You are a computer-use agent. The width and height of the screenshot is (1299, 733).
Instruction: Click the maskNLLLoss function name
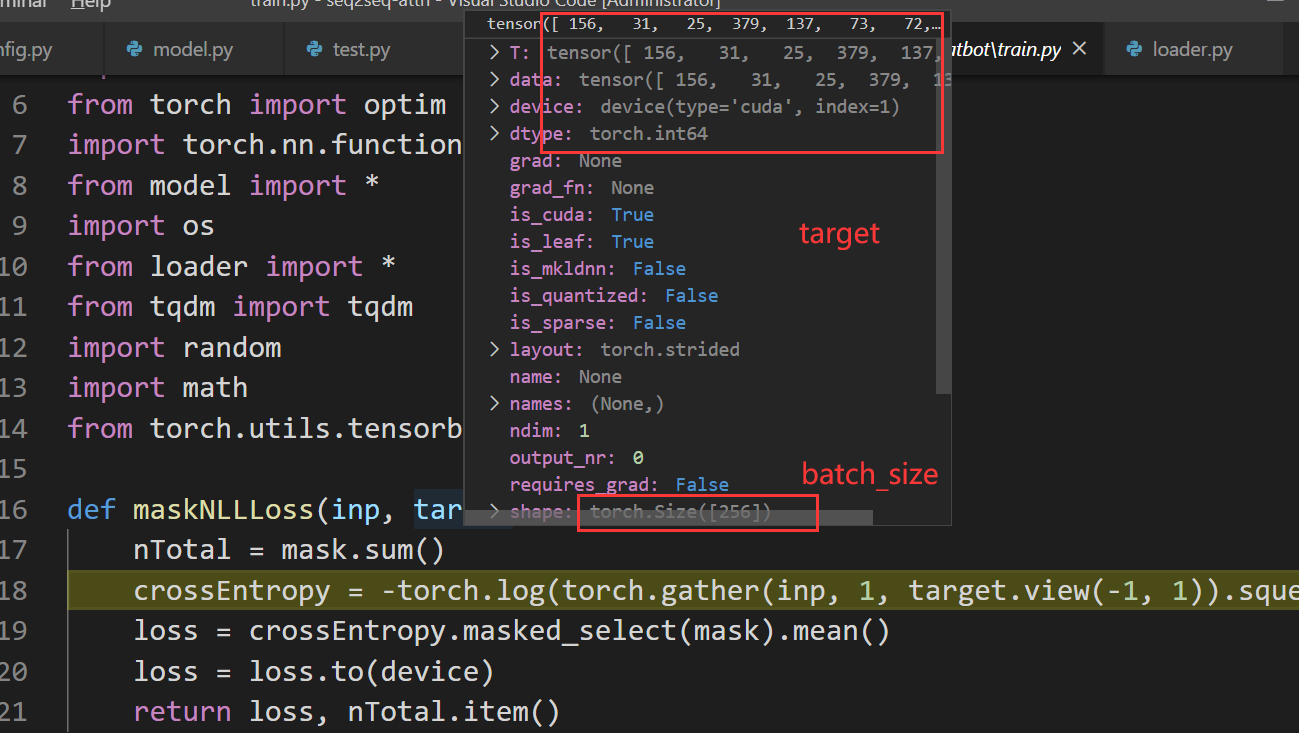coord(224,510)
